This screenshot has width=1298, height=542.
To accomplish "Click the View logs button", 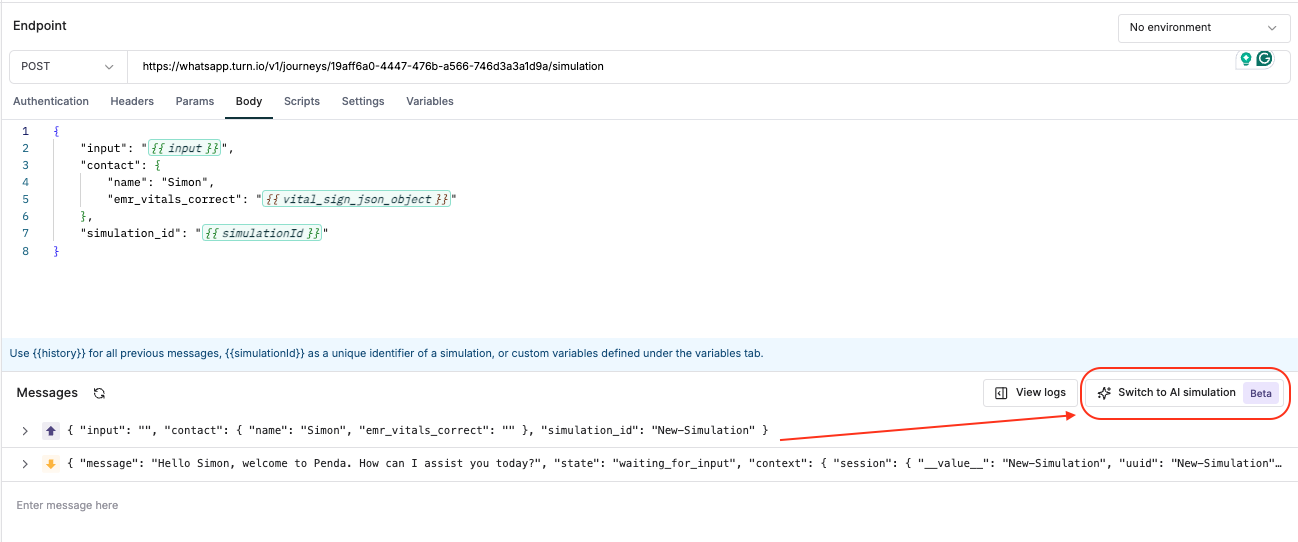I will 1031,393.
